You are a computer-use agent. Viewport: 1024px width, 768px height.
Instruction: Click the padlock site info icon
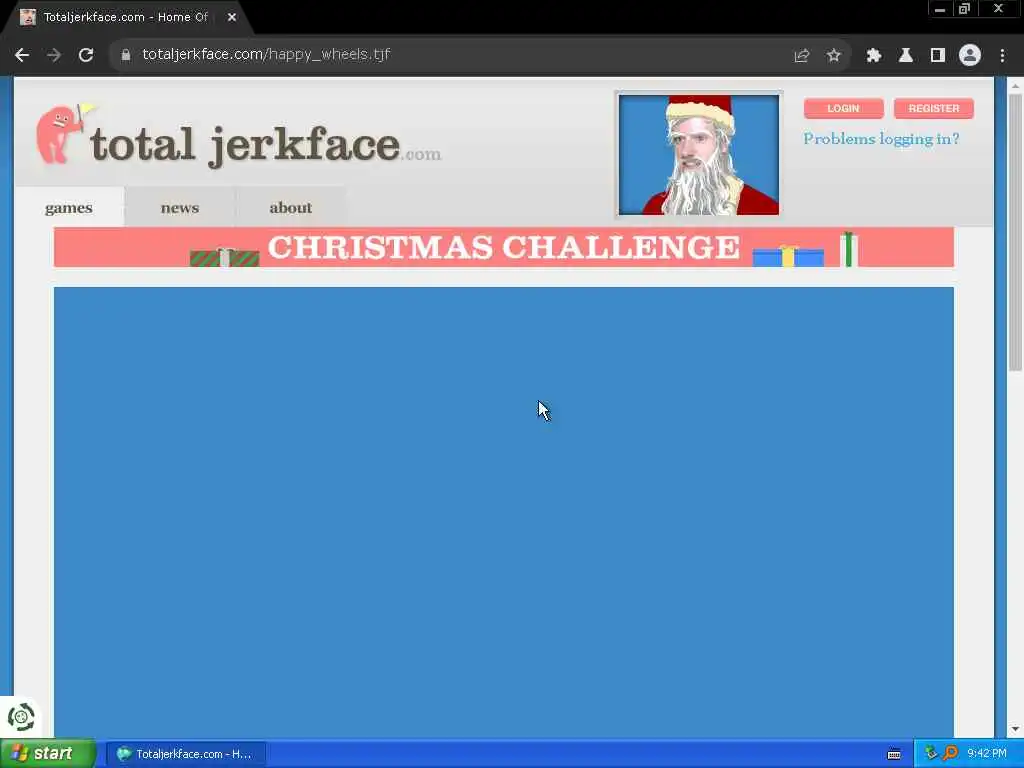coord(125,55)
